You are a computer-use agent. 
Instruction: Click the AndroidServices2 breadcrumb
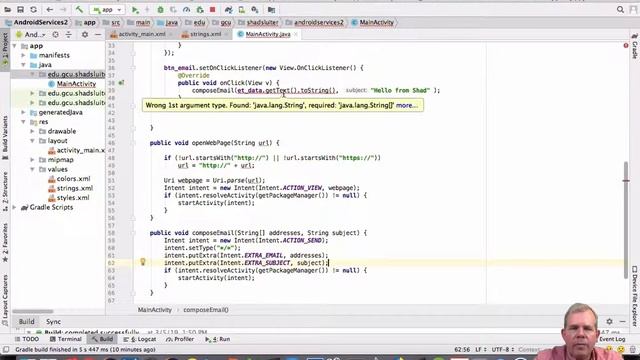tap(36, 22)
